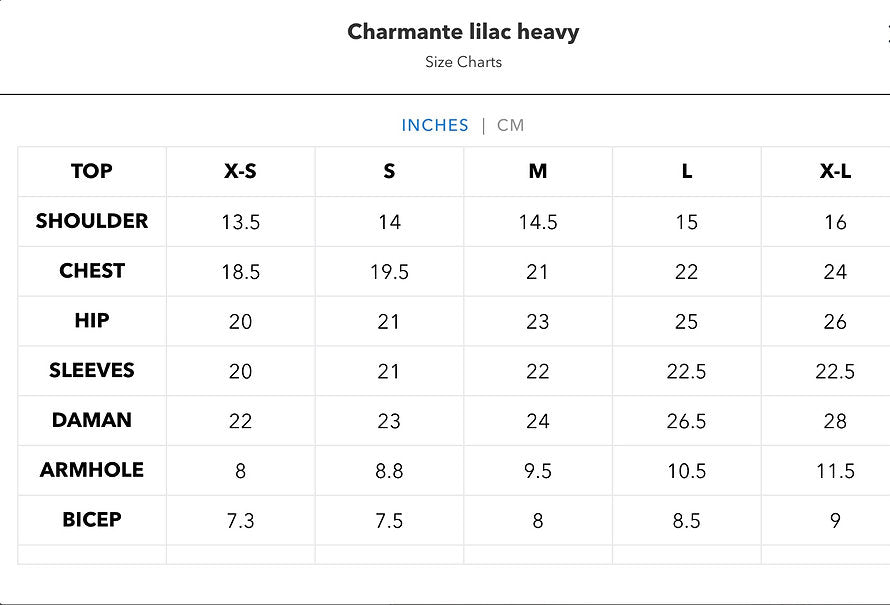890x605 pixels.
Task: Select the DAMAN row label
Action: tap(92, 420)
